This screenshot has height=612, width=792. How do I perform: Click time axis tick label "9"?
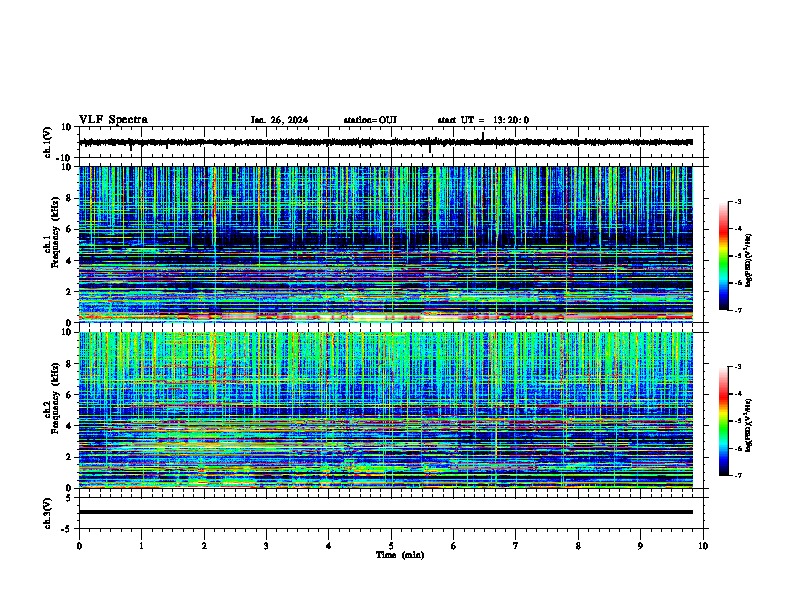point(640,546)
